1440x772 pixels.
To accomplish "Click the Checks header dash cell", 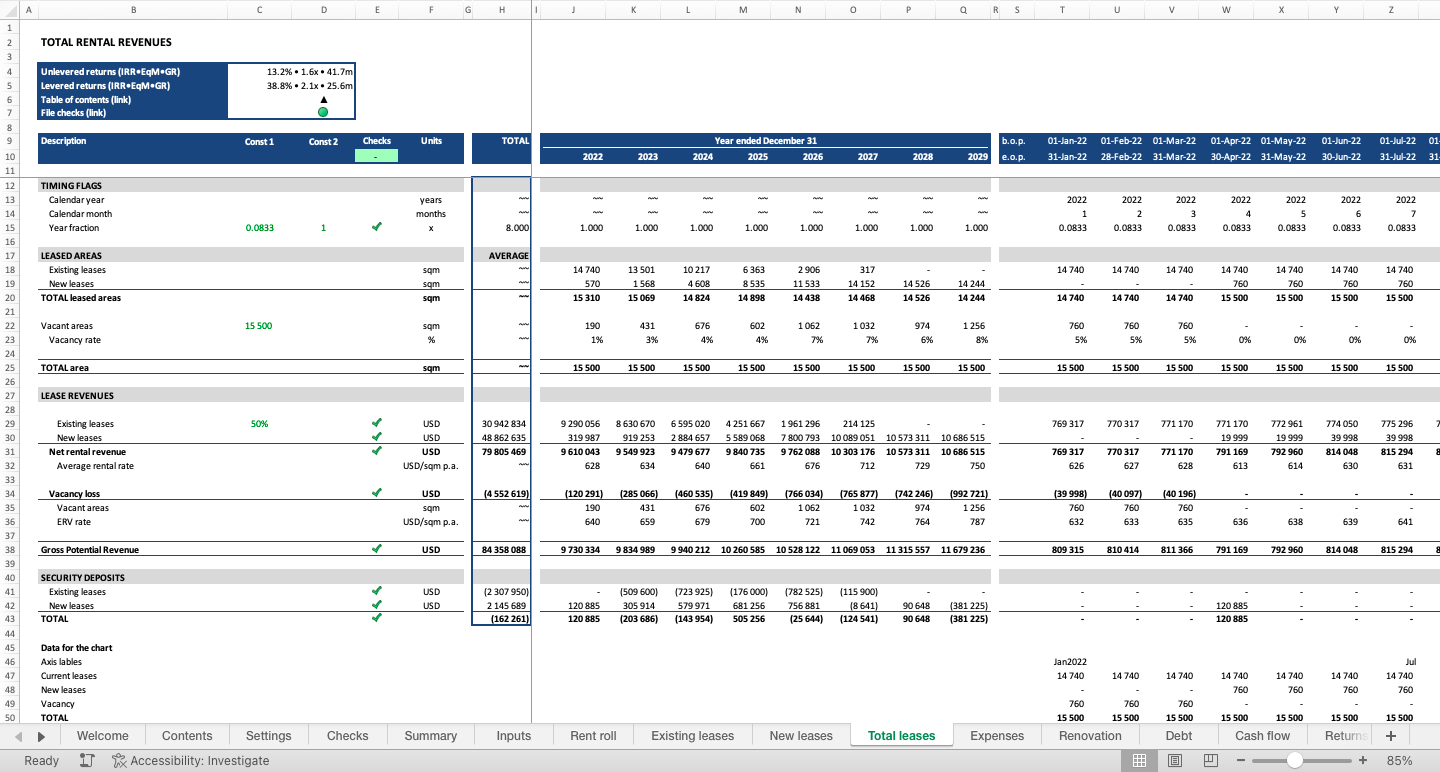I will click(376, 156).
